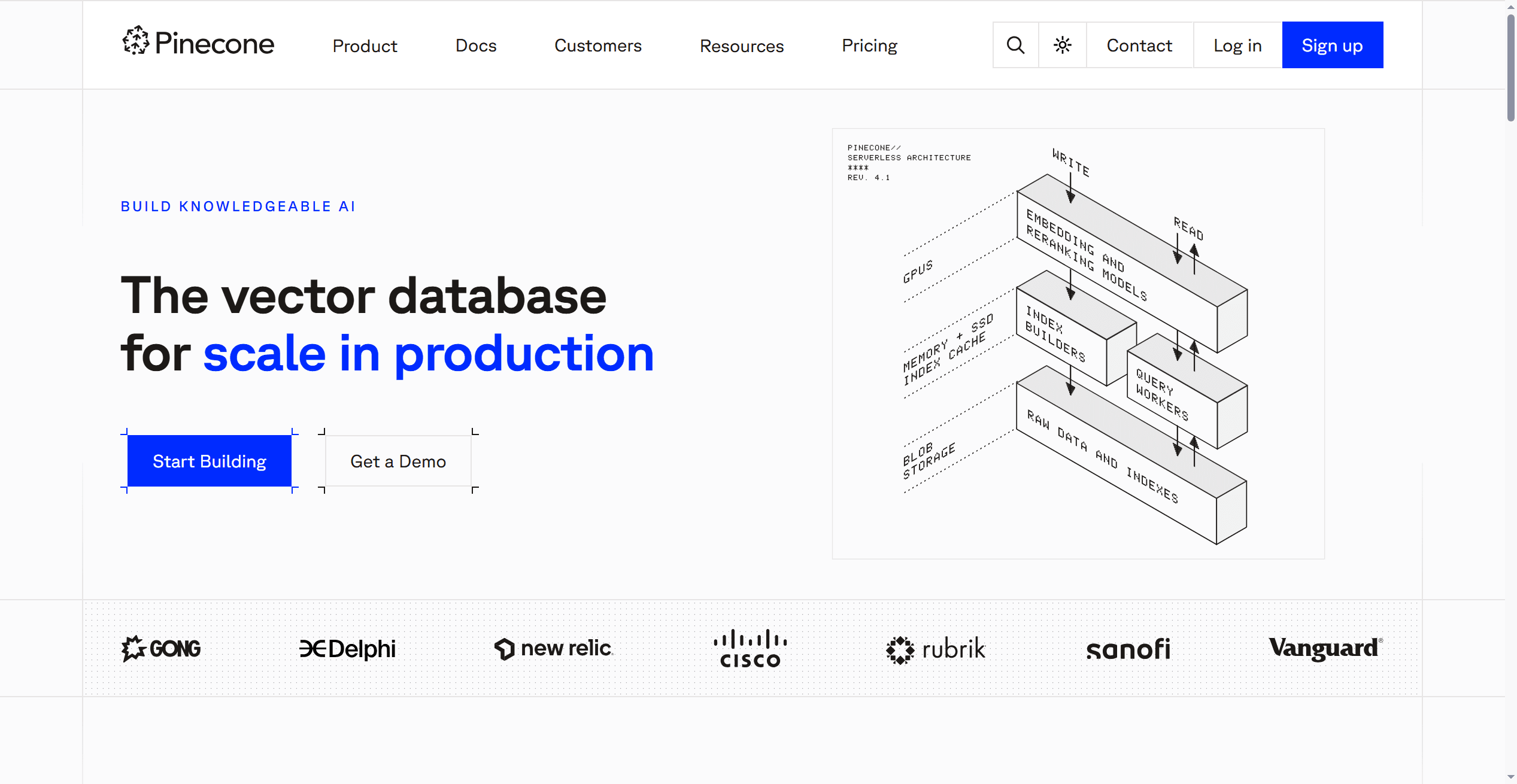Go to the Docs page
The height and width of the screenshot is (784, 1517).
(475, 45)
